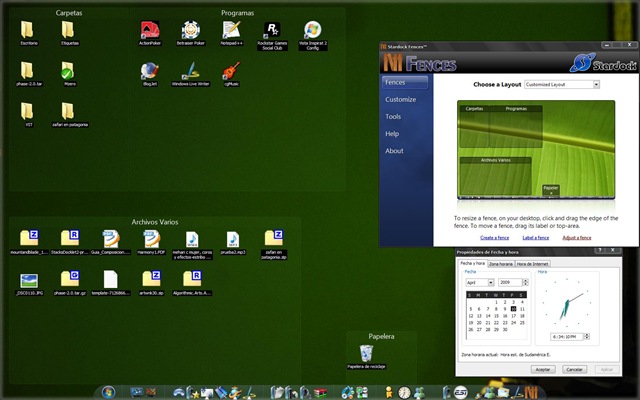
Task: Pick day 15 in the April calendar
Action: (496, 316)
